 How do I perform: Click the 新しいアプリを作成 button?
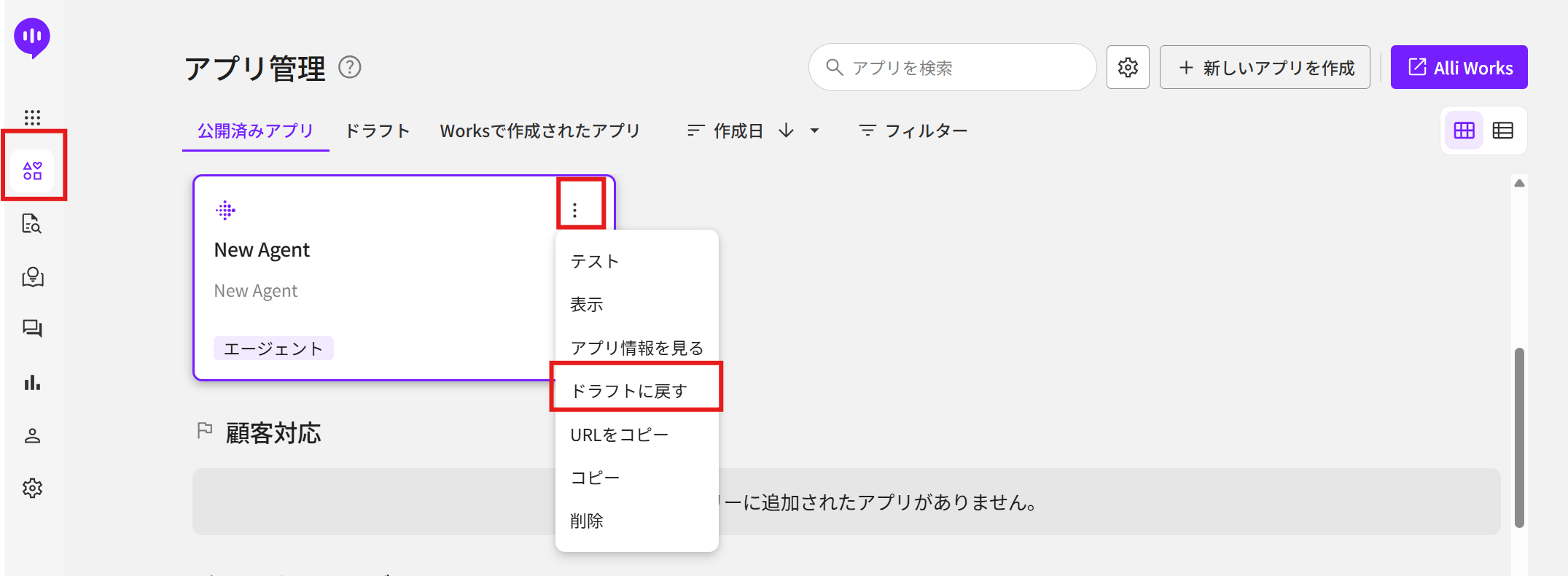(1265, 68)
